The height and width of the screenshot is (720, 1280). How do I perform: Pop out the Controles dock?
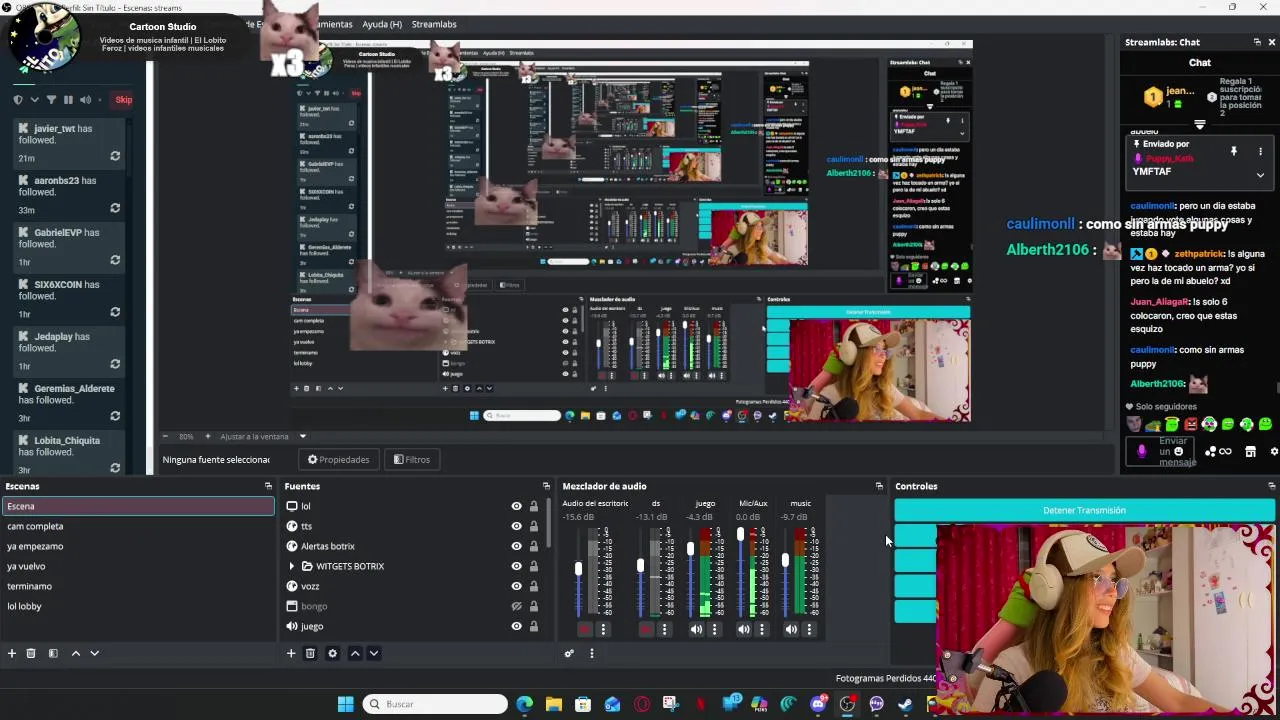point(1271,486)
